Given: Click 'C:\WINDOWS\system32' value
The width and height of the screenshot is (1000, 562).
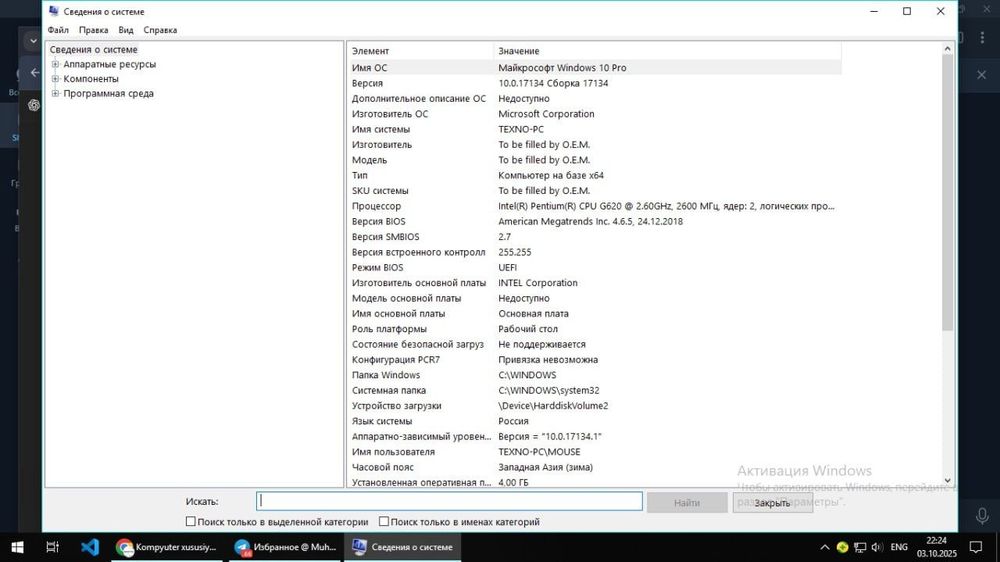Looking at the screenshot, I should [548, 390].
